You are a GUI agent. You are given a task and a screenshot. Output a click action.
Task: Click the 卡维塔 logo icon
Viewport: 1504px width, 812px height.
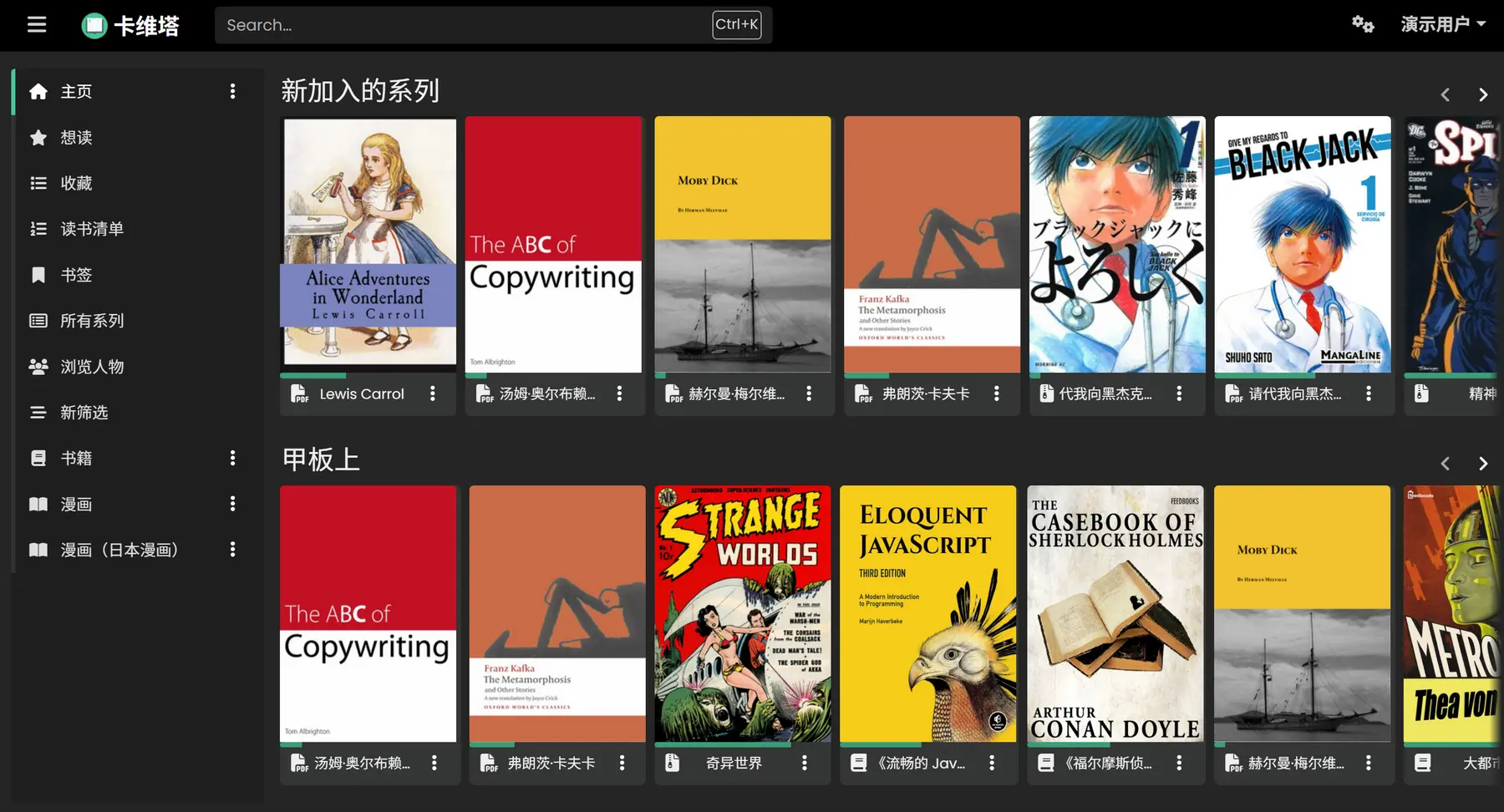94,26
